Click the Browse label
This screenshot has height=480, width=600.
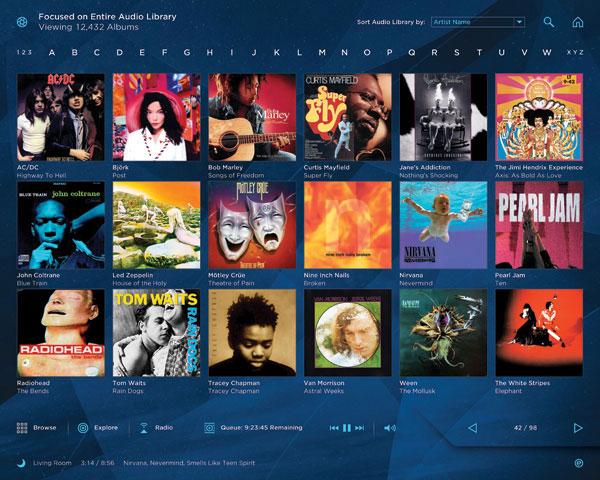tap(44, 428)
